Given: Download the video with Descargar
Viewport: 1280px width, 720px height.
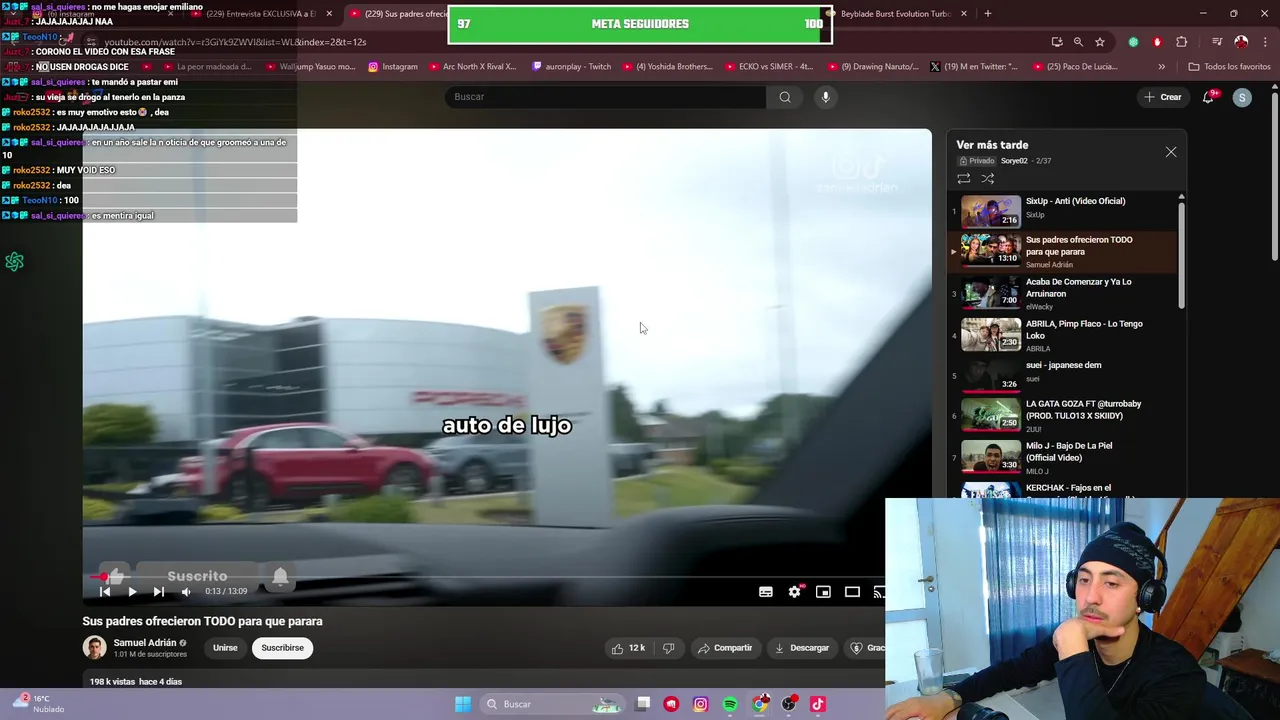Looking at the screenshot, I should [802, 648].
